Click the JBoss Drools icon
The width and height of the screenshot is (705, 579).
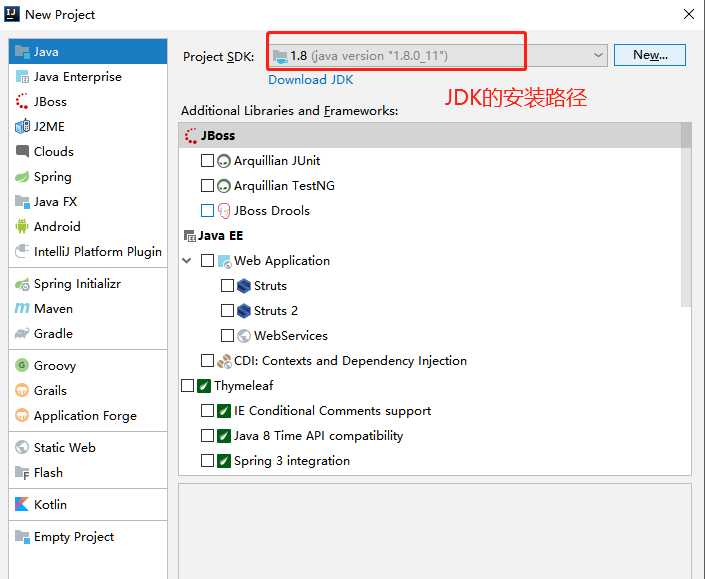coord(223,211)
